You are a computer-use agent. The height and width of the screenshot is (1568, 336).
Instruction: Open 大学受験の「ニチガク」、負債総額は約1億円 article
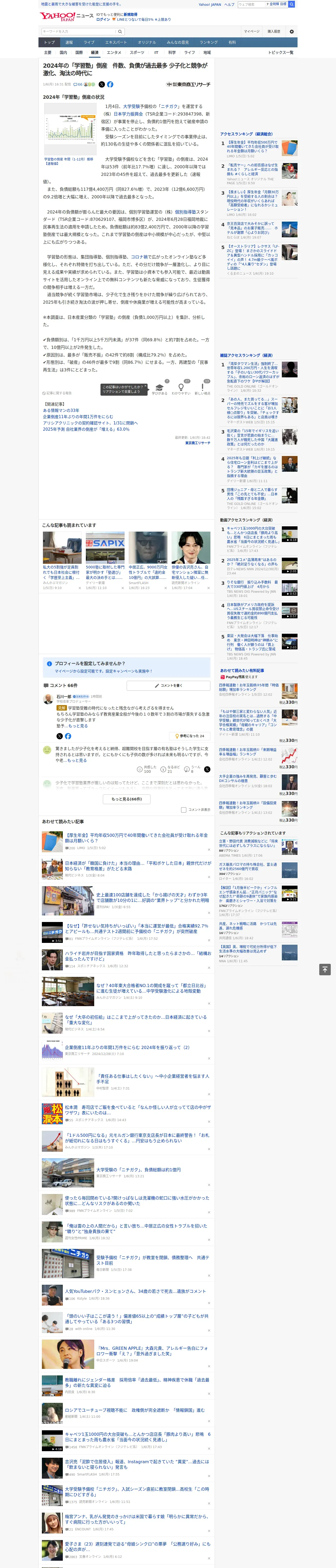coord(138,1170)
